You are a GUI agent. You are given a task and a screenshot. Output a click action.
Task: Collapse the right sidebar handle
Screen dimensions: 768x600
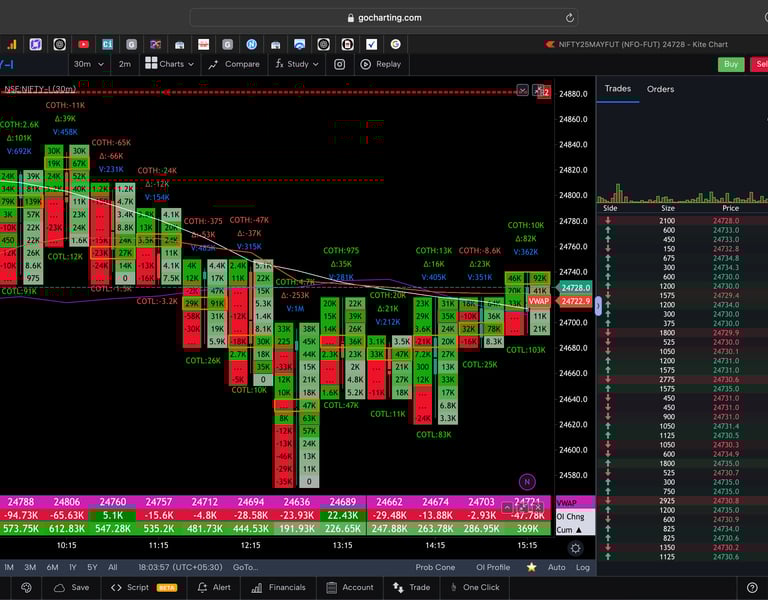coord(598,307)
